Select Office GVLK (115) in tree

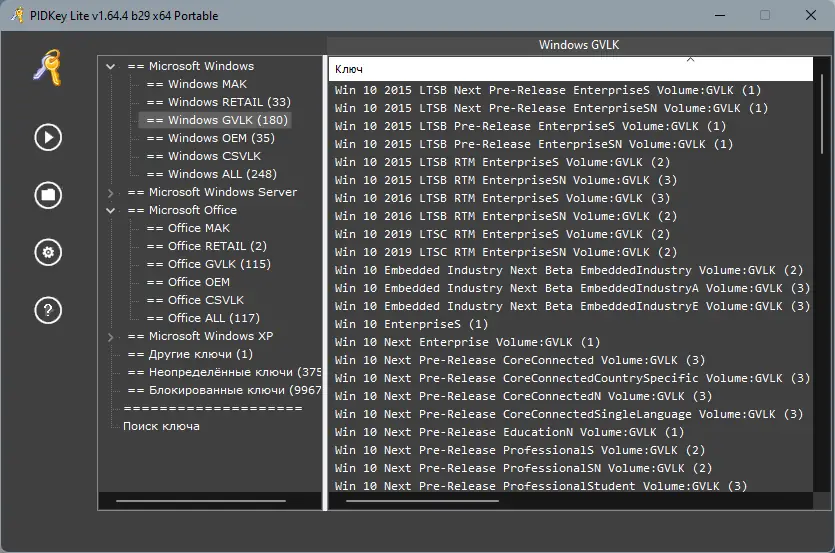pyautogui.click(x=219, y=264)
